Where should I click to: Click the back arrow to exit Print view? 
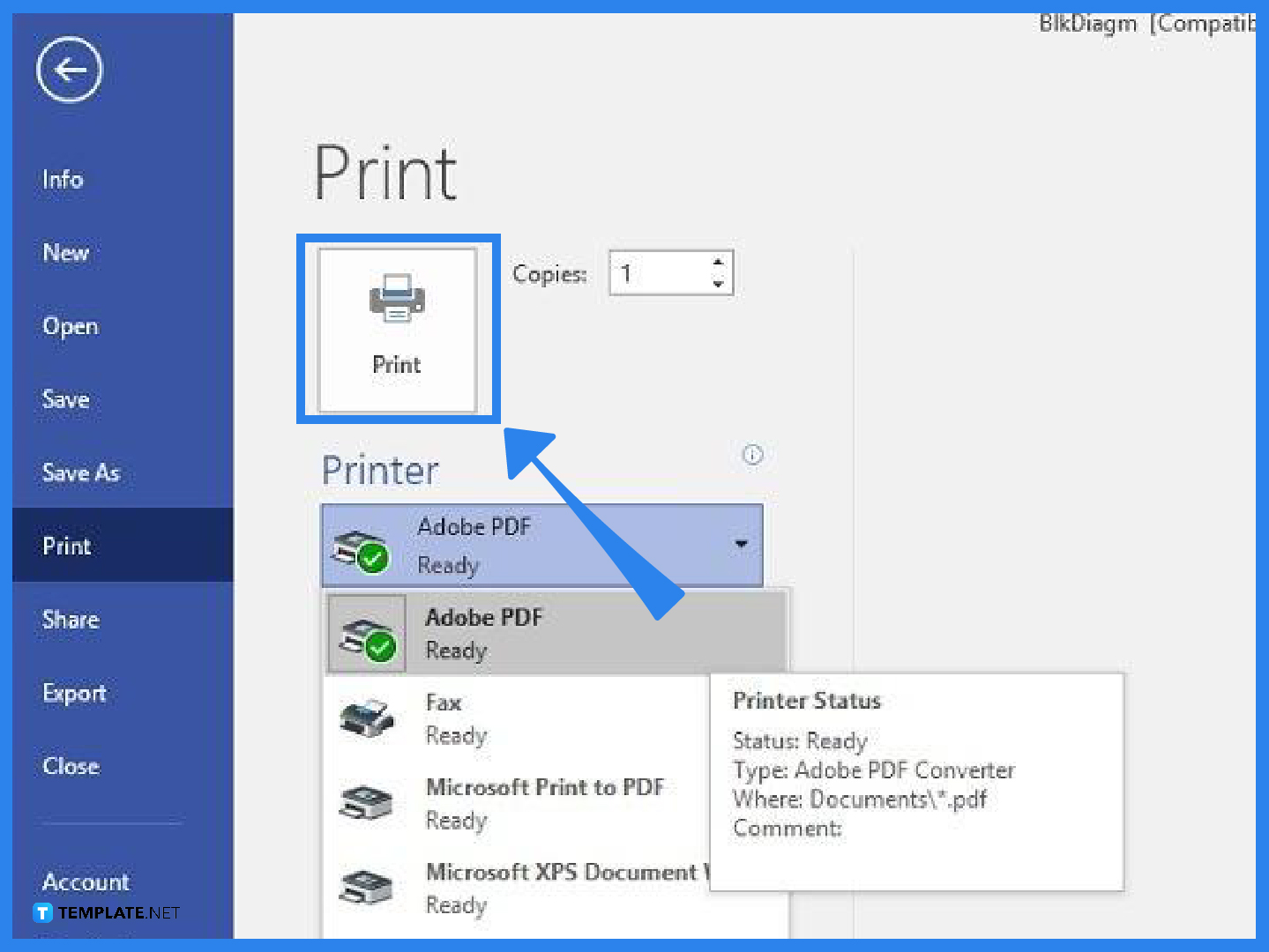point(69,70)
